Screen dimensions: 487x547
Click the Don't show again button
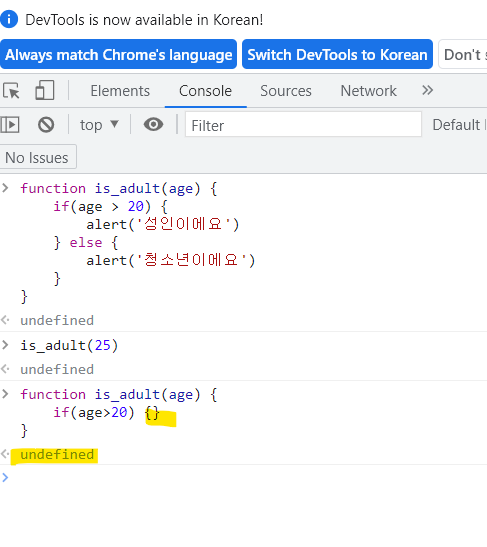click(463, 54)
